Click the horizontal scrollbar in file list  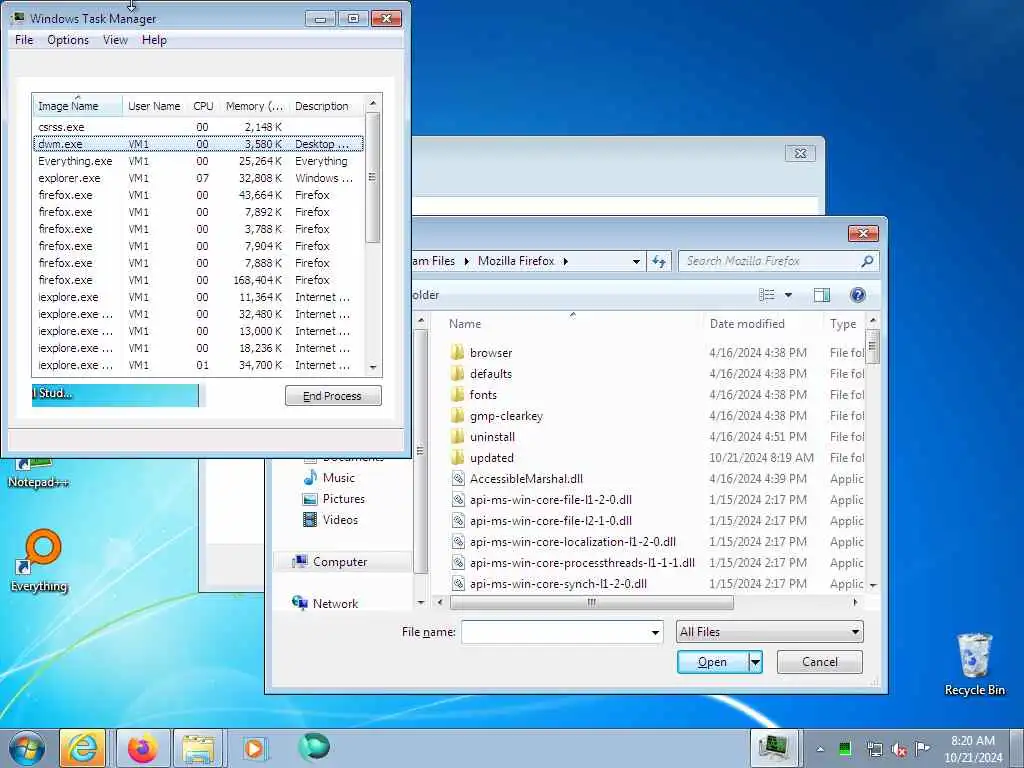[592, 602]
